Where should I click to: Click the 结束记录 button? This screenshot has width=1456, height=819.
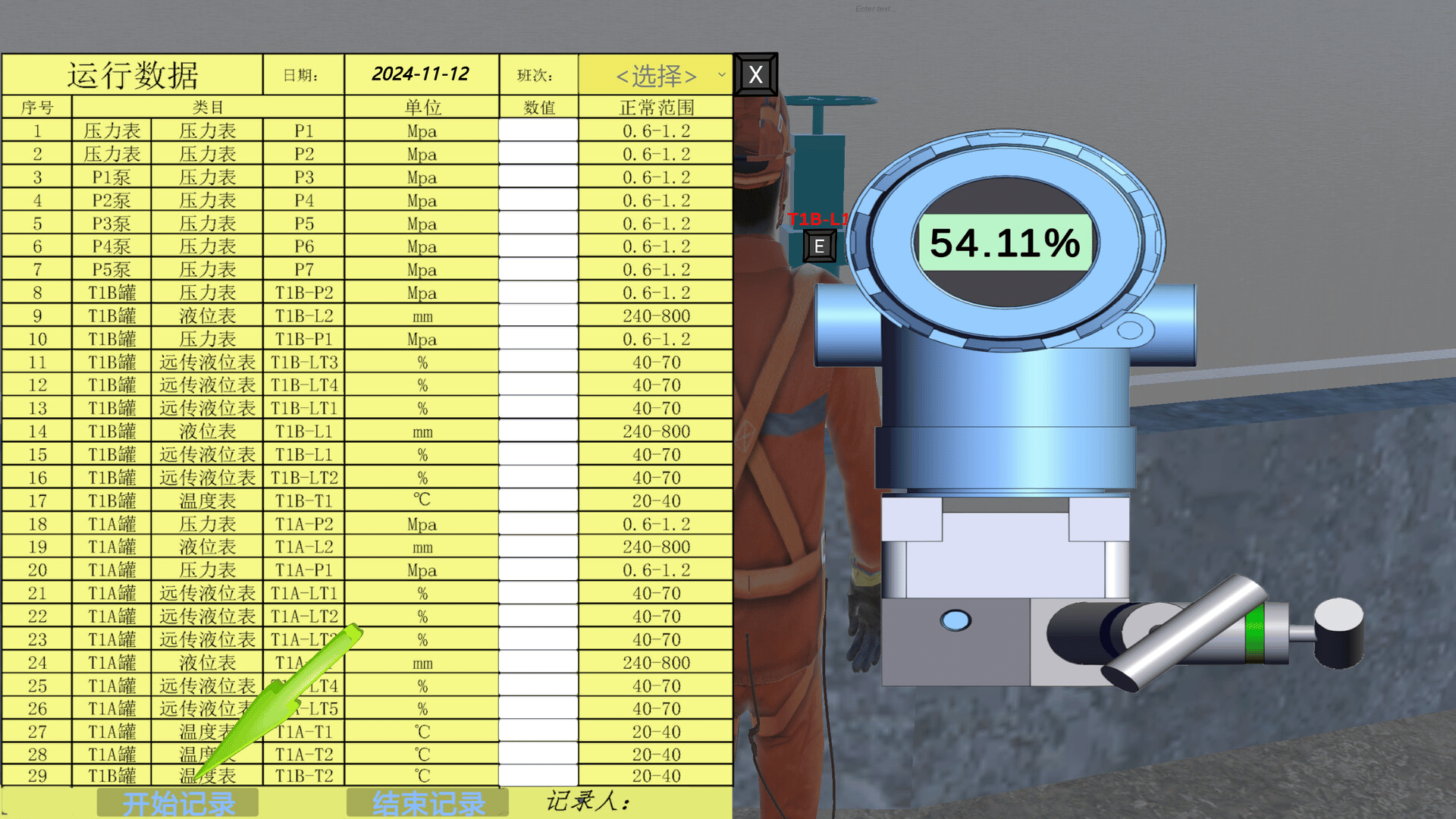point(427,802)
